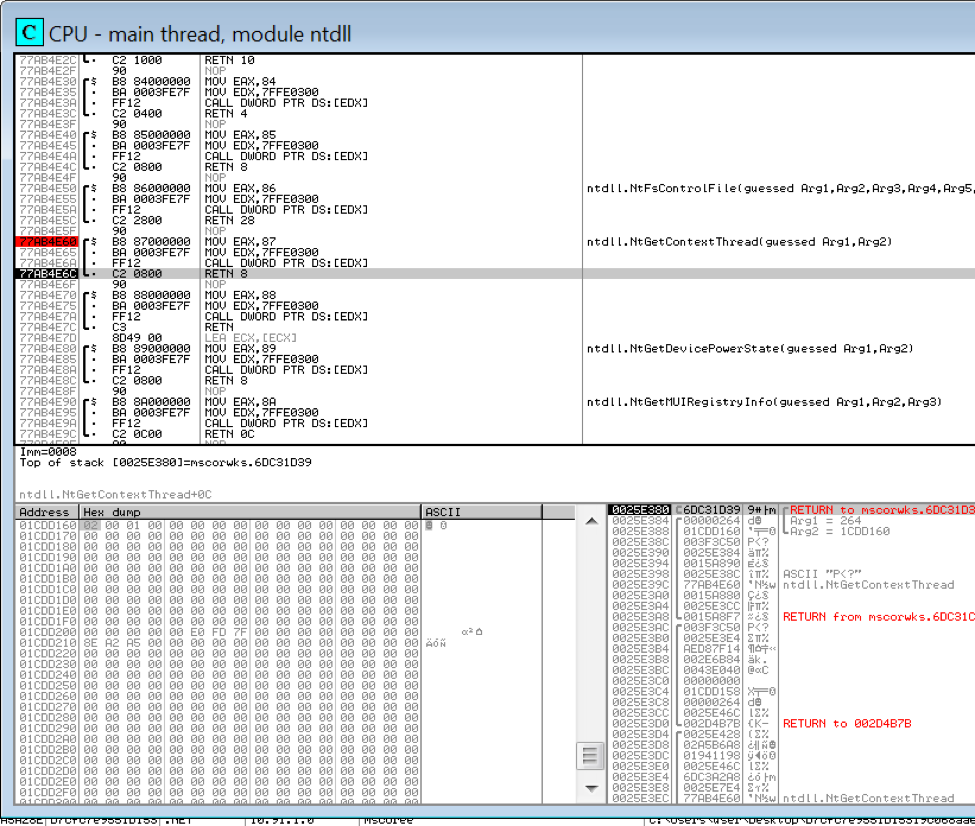Viewport: 975px width, 826px height.
Task: Click the dump pane scrollbar thumb grip
Action: click(x=591, y=755)
